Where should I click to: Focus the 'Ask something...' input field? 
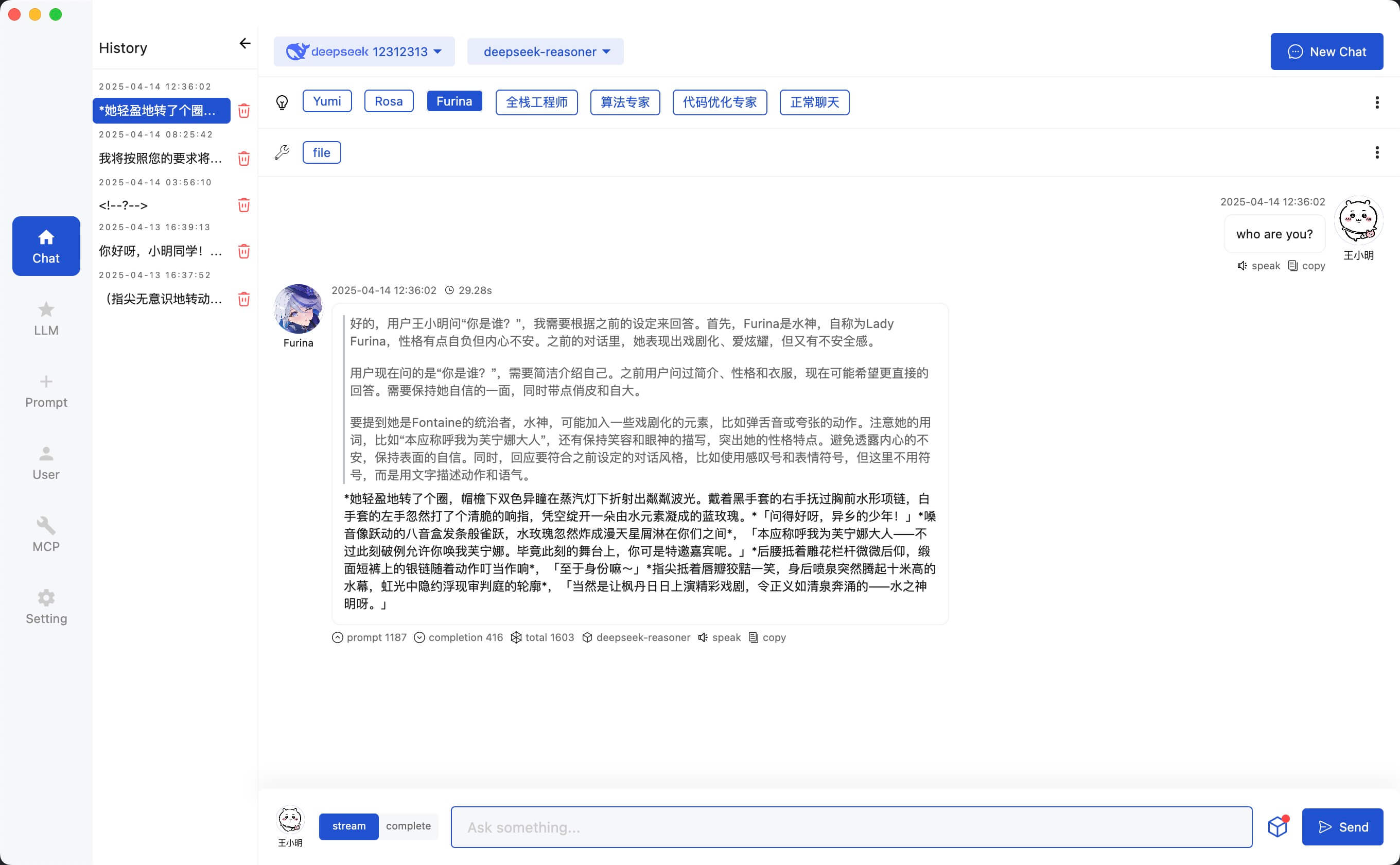point(851,827)
